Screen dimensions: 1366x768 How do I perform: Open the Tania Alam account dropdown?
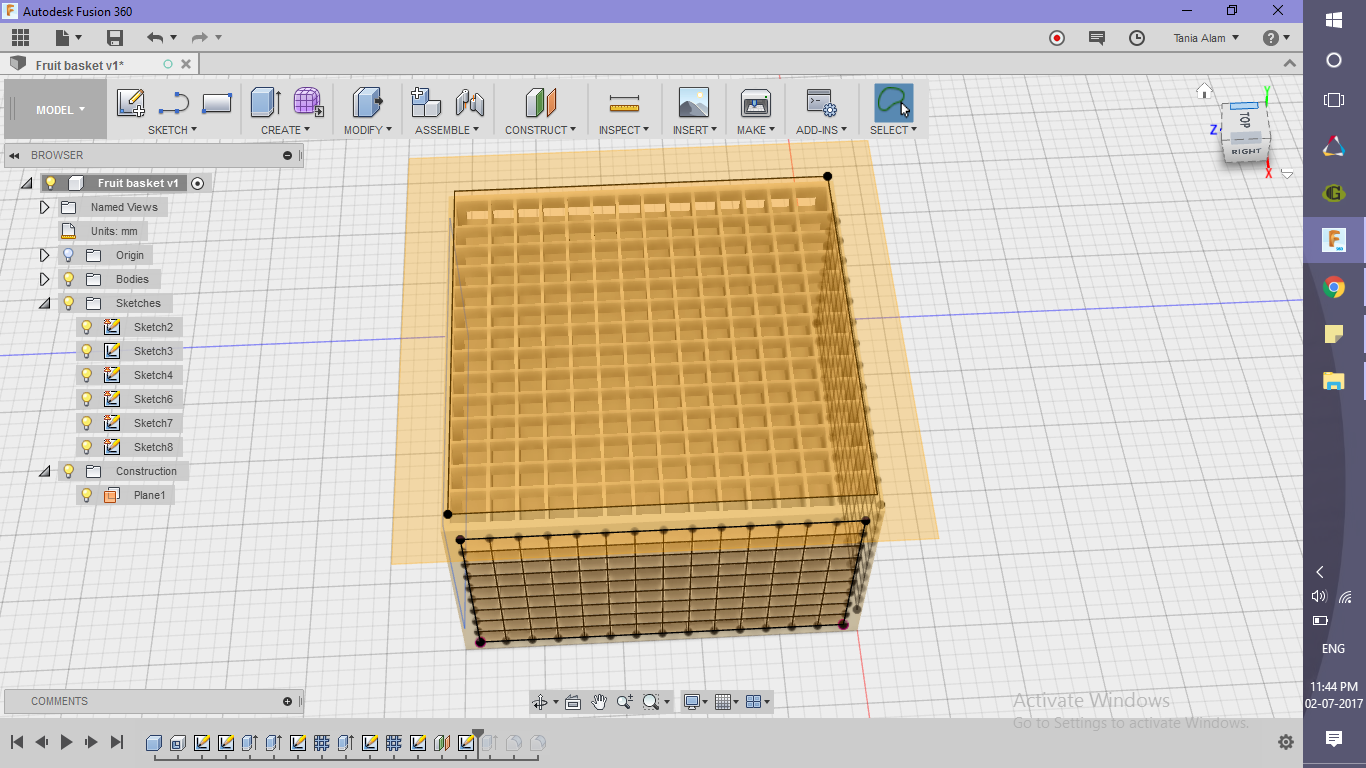coord(1206,38)
